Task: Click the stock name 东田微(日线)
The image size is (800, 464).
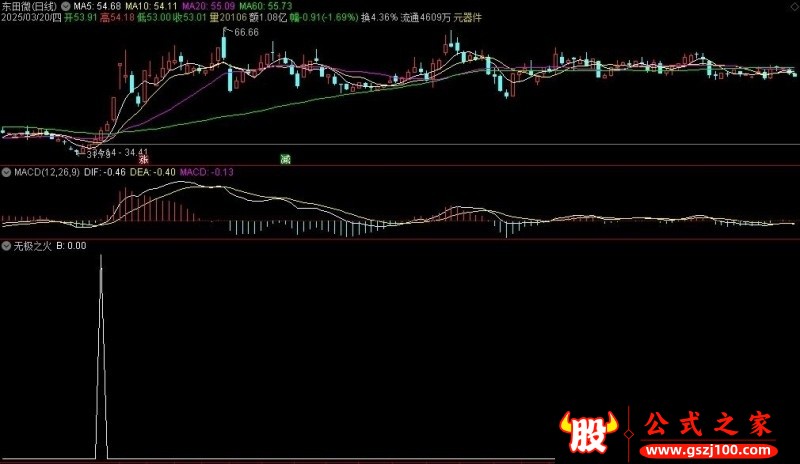Action: click(x=30, y=7)
